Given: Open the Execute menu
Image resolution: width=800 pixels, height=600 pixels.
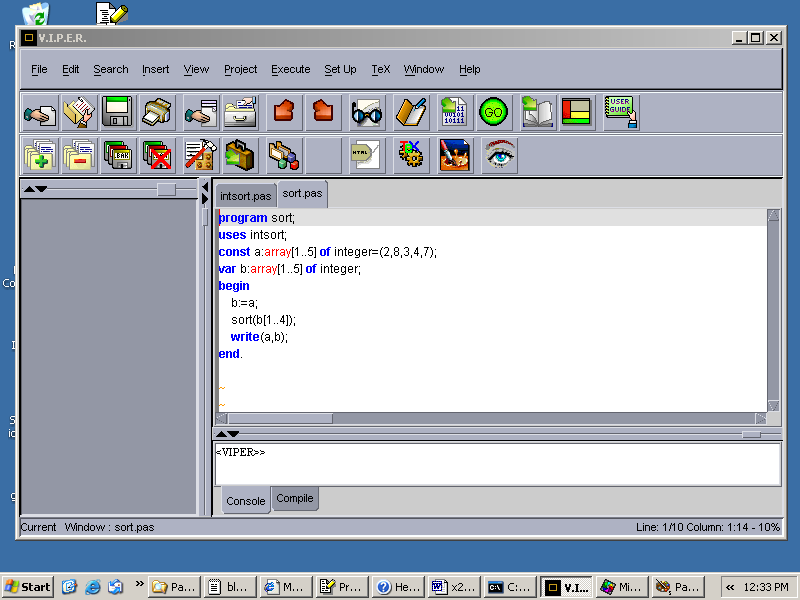Looking at the screenshot, I should point(291,69).
